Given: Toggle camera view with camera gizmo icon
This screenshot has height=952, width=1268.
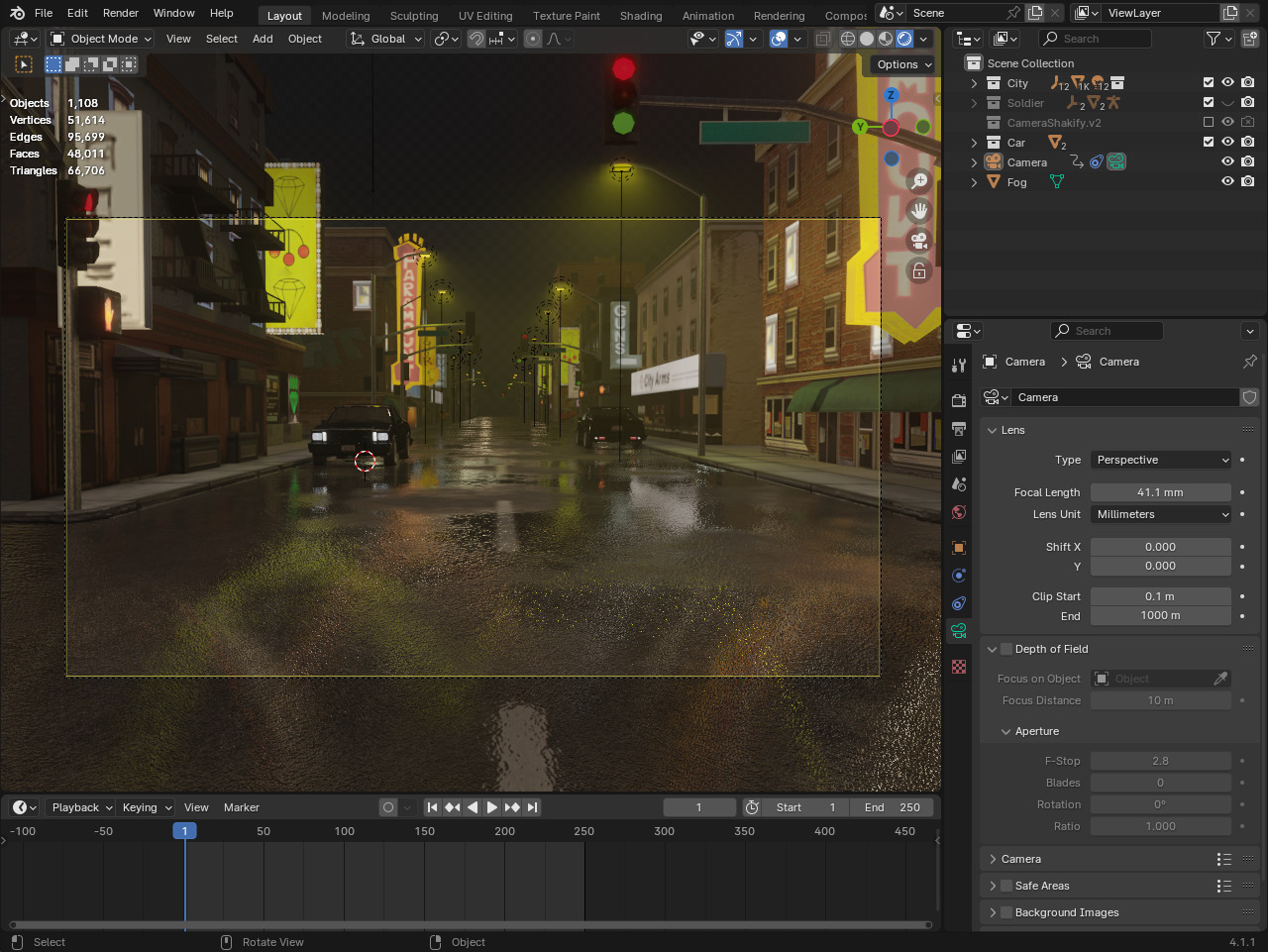Looking at the screenshot, I should 919,241.
